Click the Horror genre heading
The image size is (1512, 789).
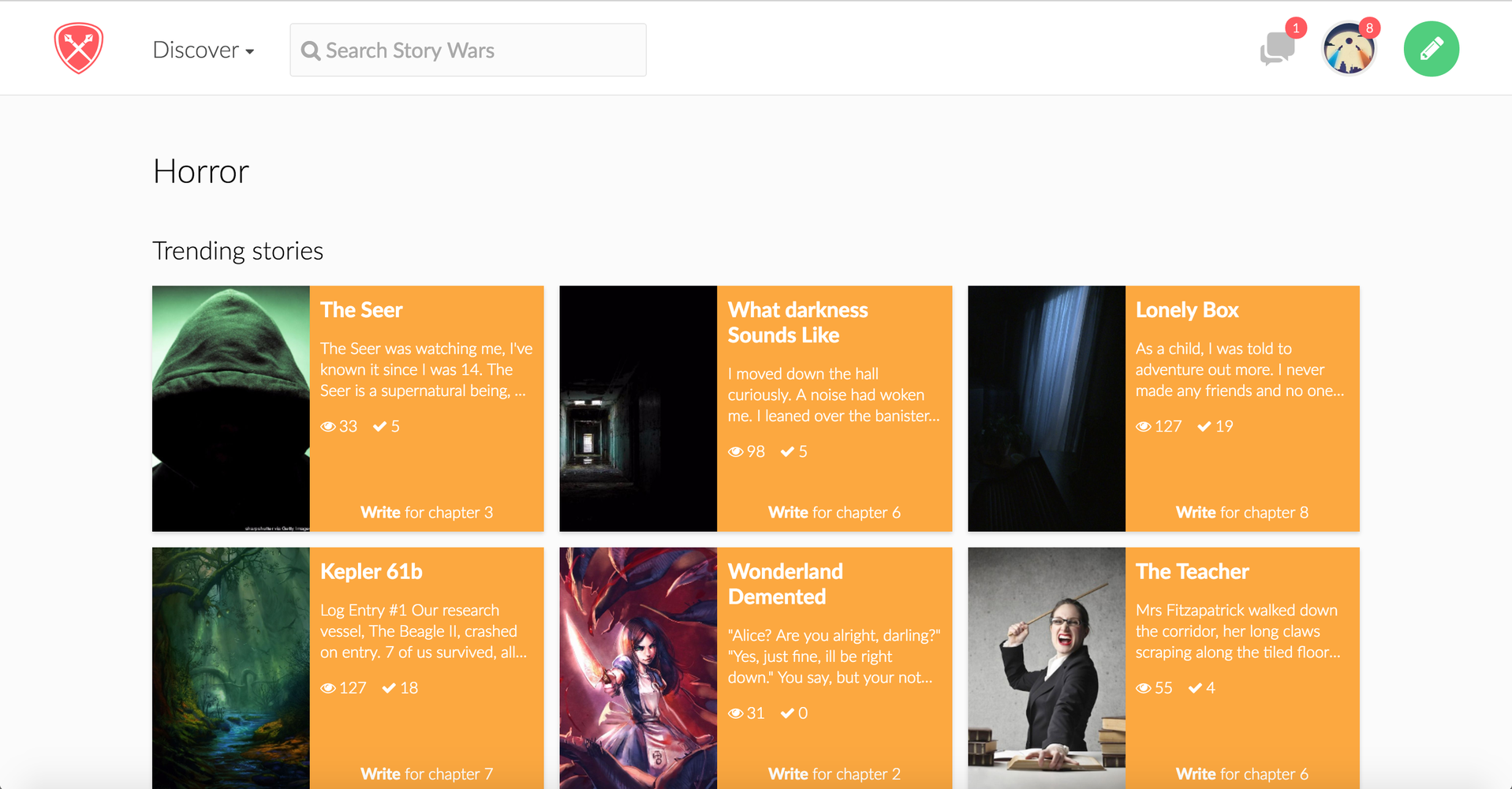[x=201, y=171]
